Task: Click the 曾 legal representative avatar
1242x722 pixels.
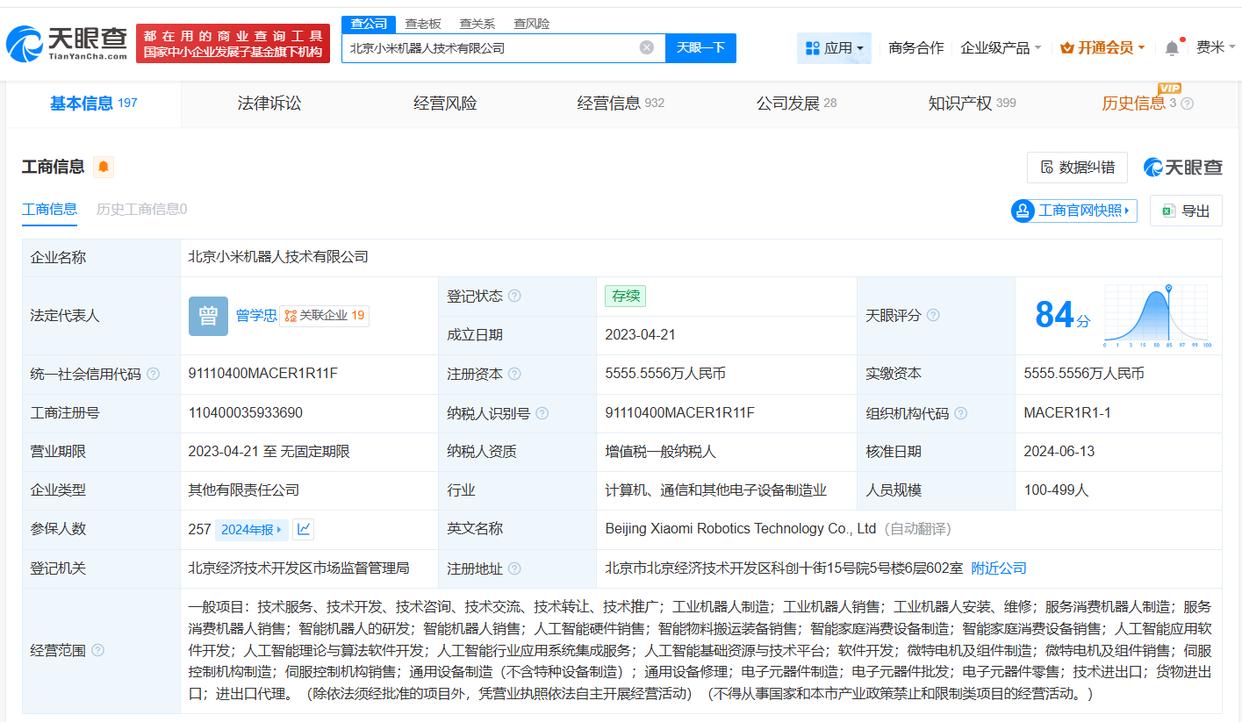Action: [208, 316]
